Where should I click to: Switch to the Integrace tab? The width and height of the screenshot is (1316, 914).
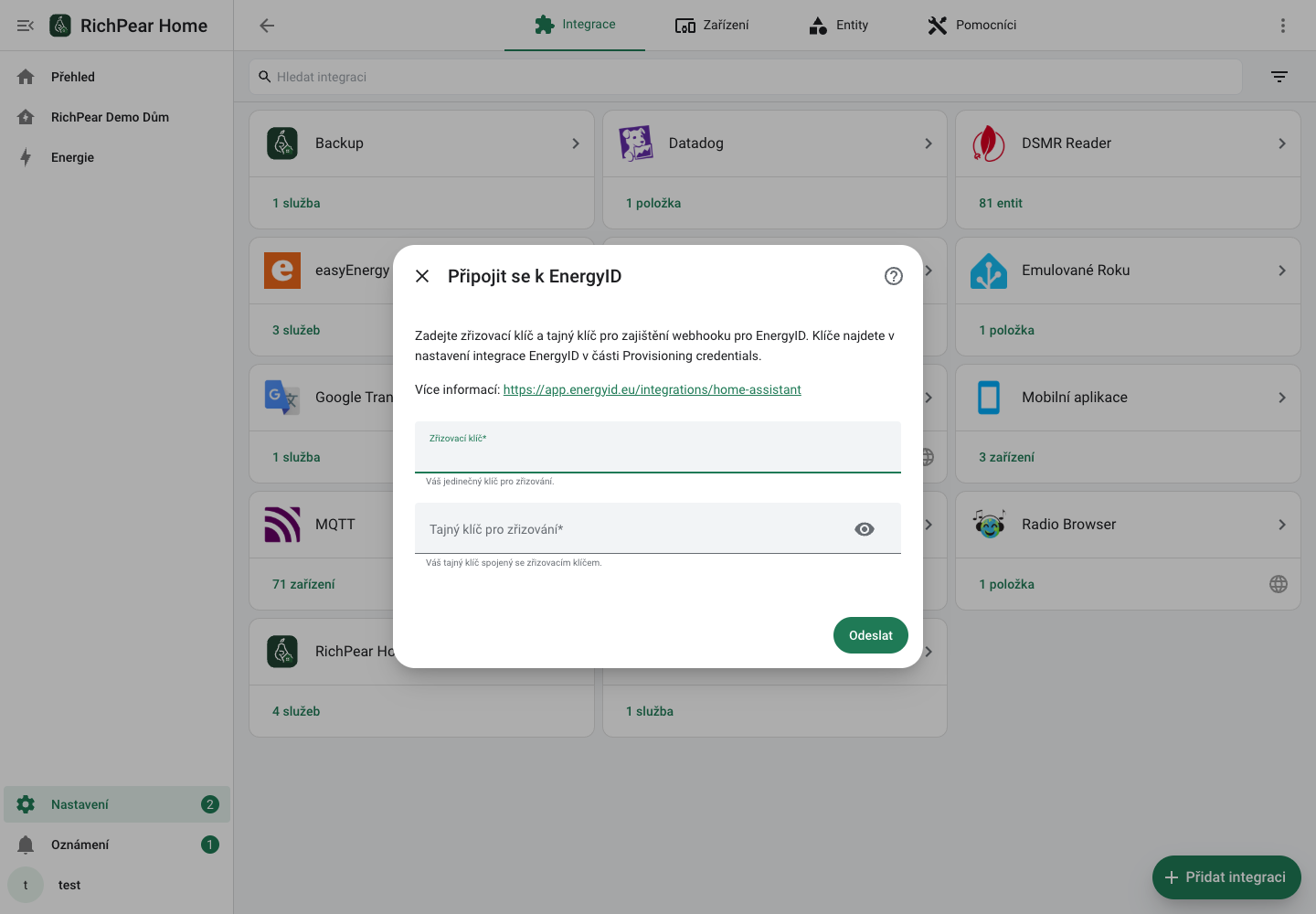(x=575, y=25)
